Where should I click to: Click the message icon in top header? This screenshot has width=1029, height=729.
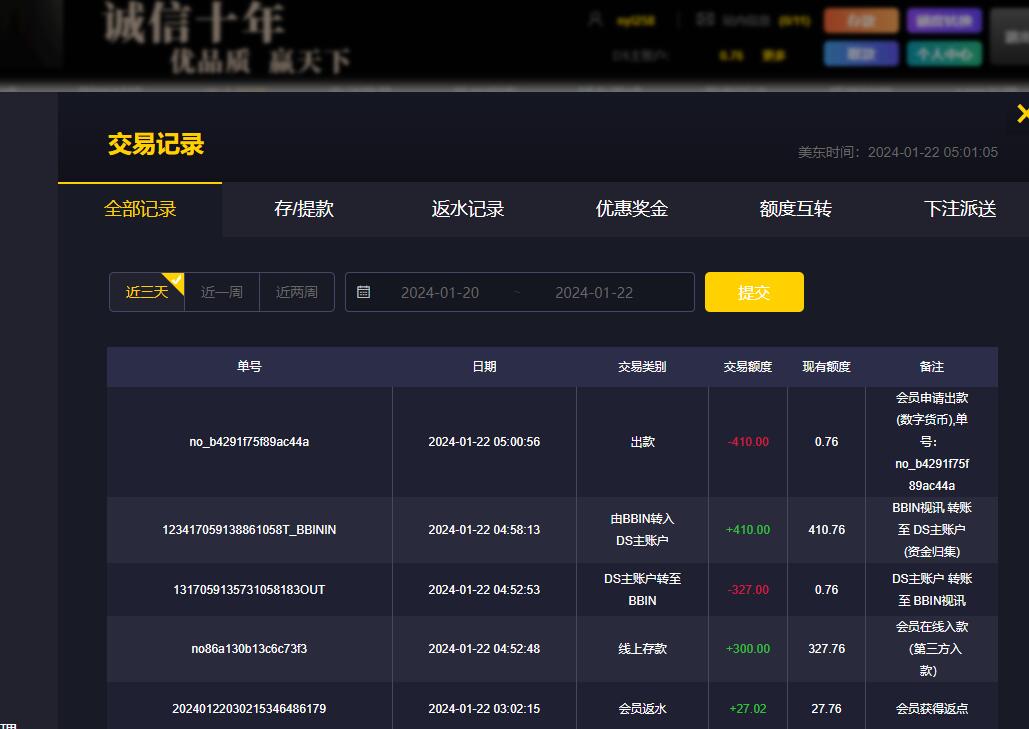706,20
